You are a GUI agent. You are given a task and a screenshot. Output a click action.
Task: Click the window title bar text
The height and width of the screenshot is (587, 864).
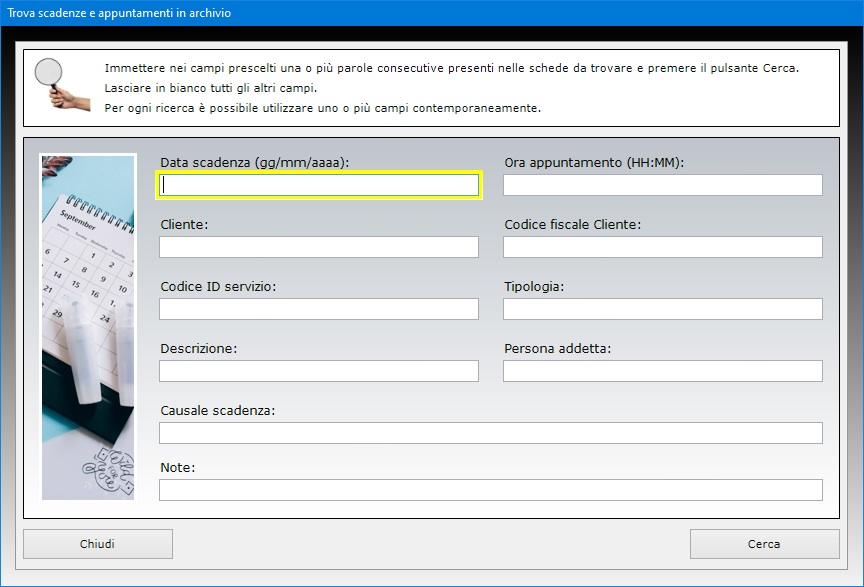click(x=119, y=13)
